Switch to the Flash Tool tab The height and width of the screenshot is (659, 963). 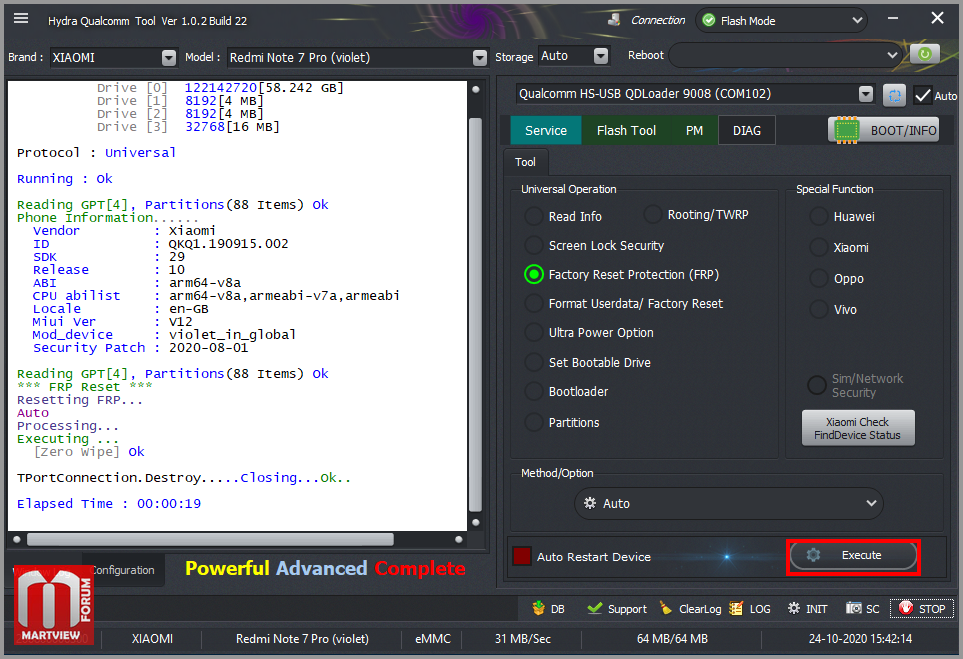(x=626, y=130)
